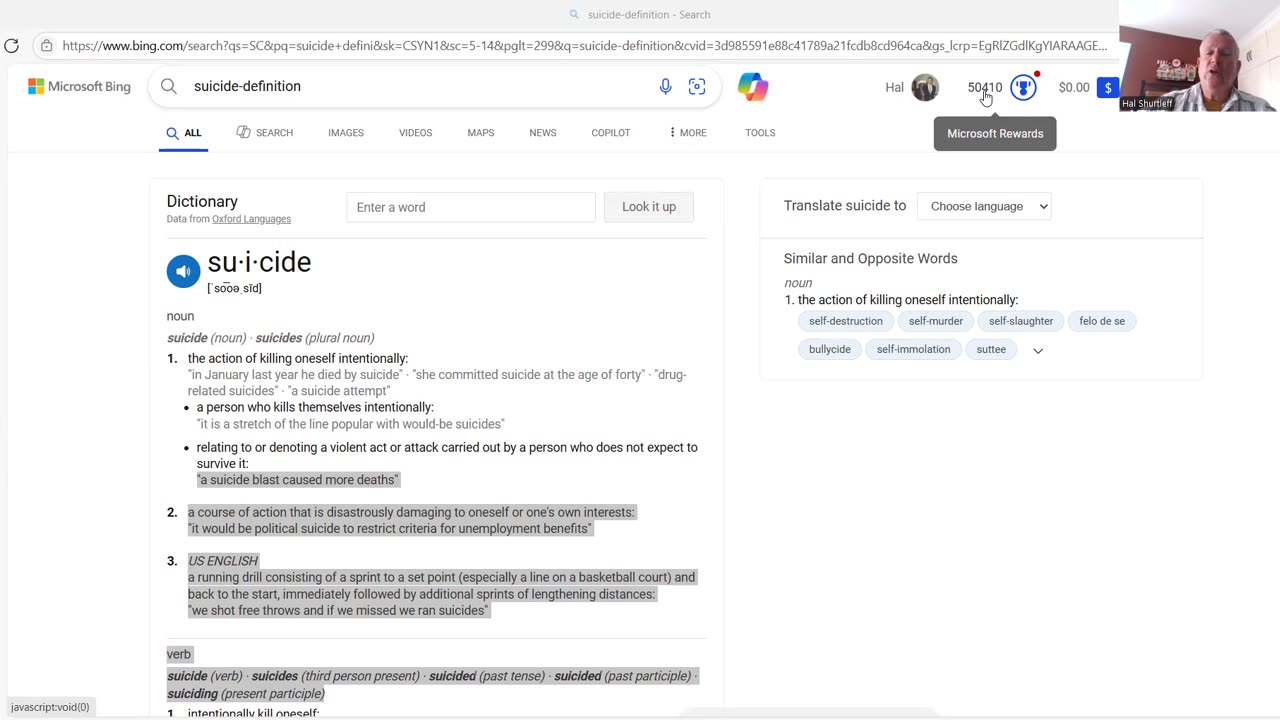
Task: Select the self-destruction synonym chip
Action: [846, 321]
